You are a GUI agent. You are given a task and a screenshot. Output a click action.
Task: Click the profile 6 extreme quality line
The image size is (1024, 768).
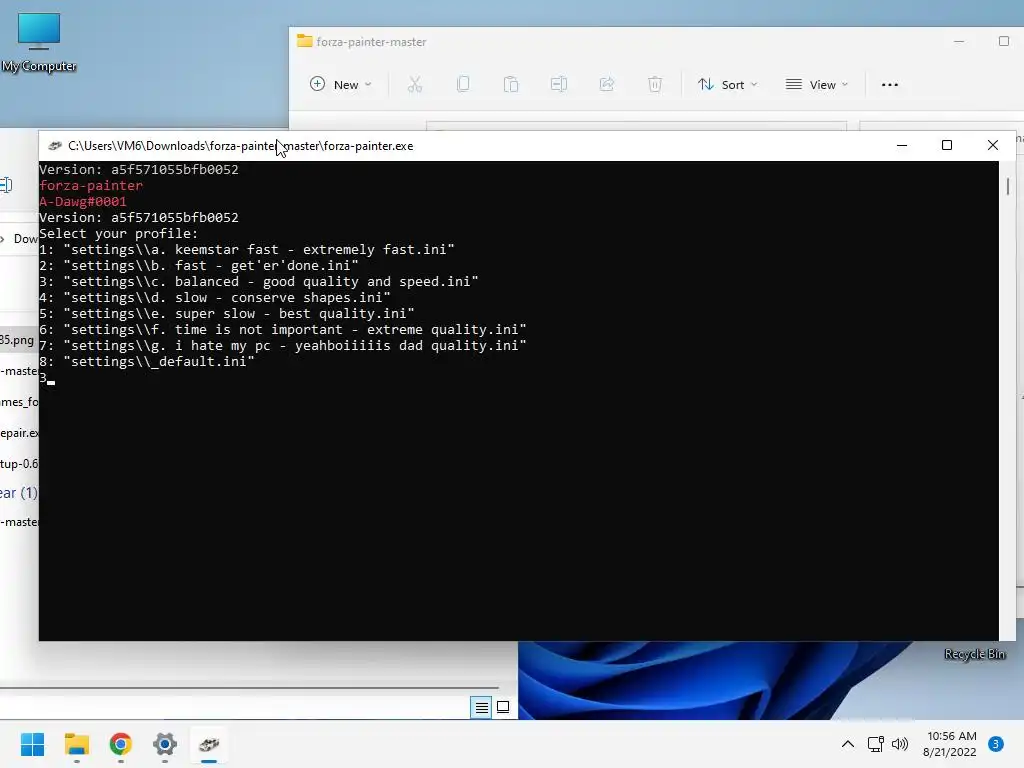tap(283, 329)
